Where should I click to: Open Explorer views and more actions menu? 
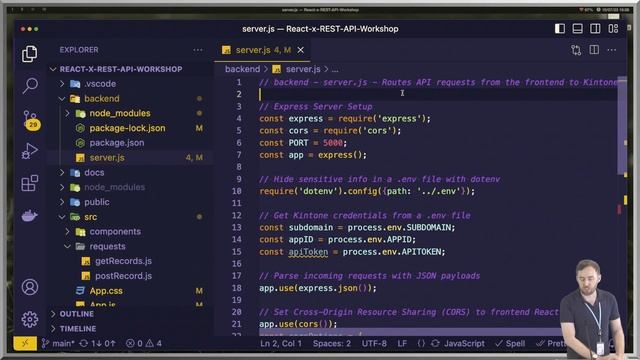(198, 50)
